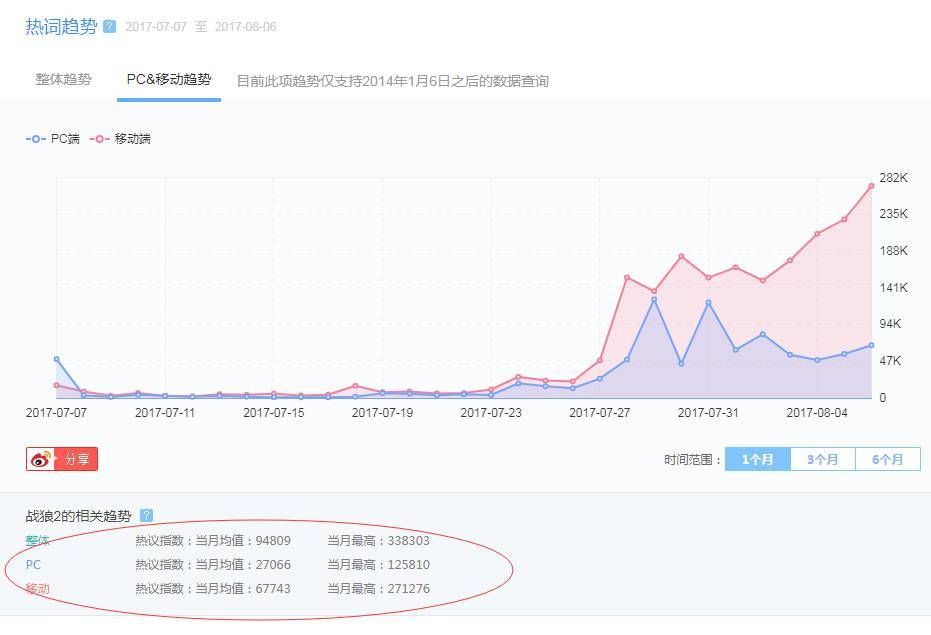Select the 1个月 time range
The height and width of the screenshot is (635, 931).
757,460
